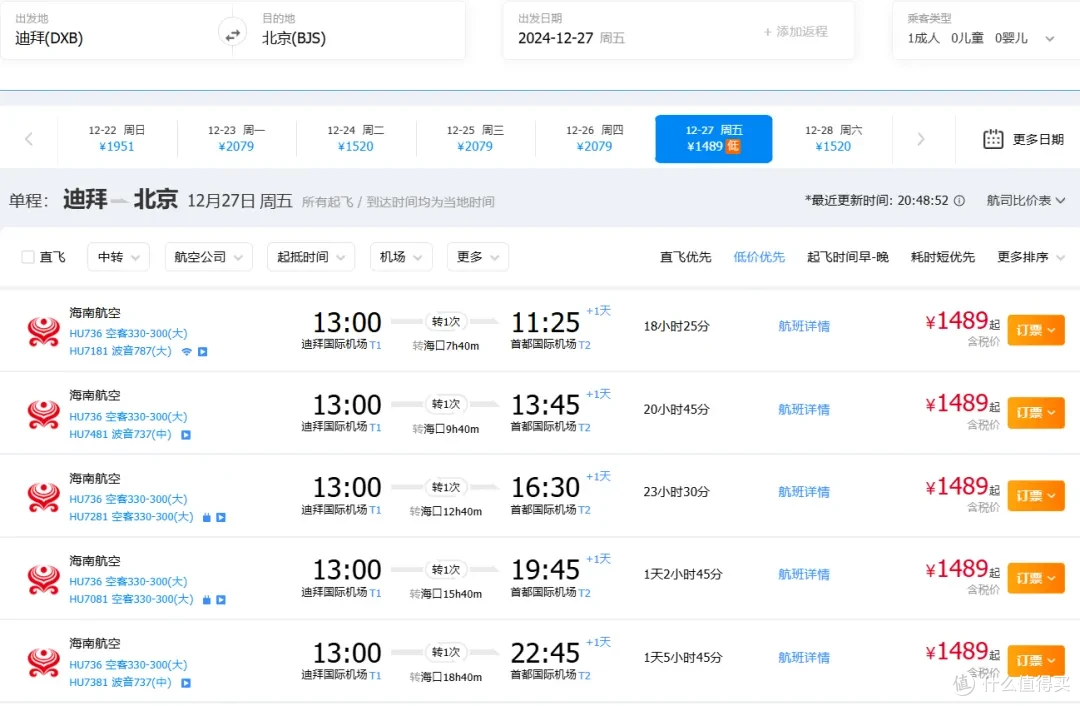Click video icon beside HU7081 flight
The image size is (1080, 706).
click(x=221, y=600)
